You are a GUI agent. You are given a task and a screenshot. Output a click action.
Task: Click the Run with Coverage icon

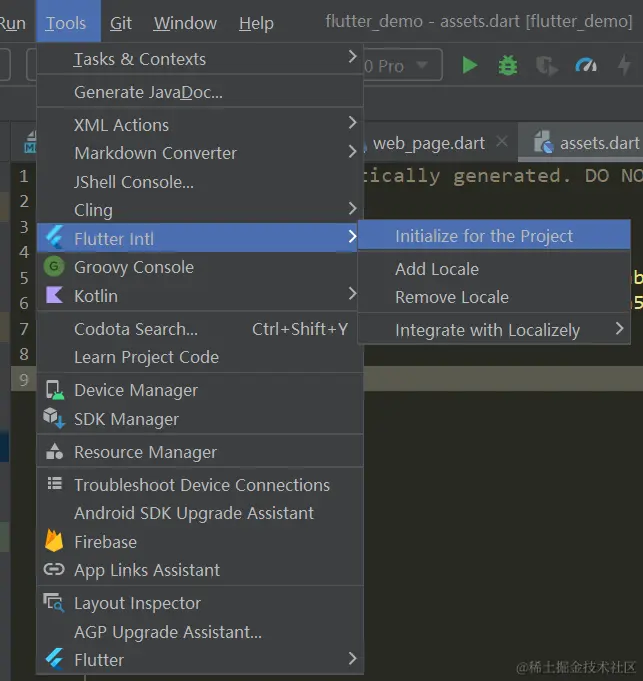546,66
